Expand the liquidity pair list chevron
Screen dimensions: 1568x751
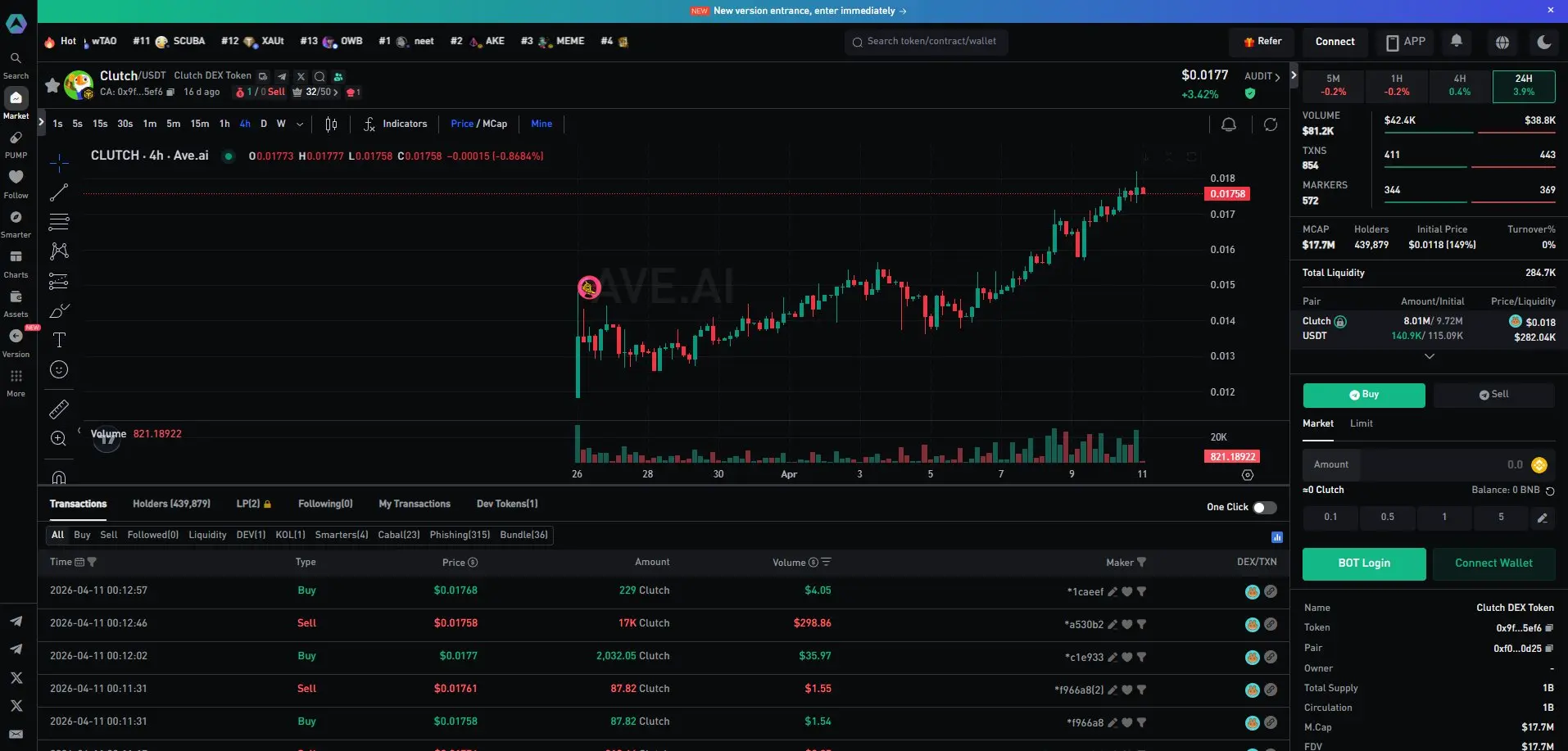click(1430, 356)
